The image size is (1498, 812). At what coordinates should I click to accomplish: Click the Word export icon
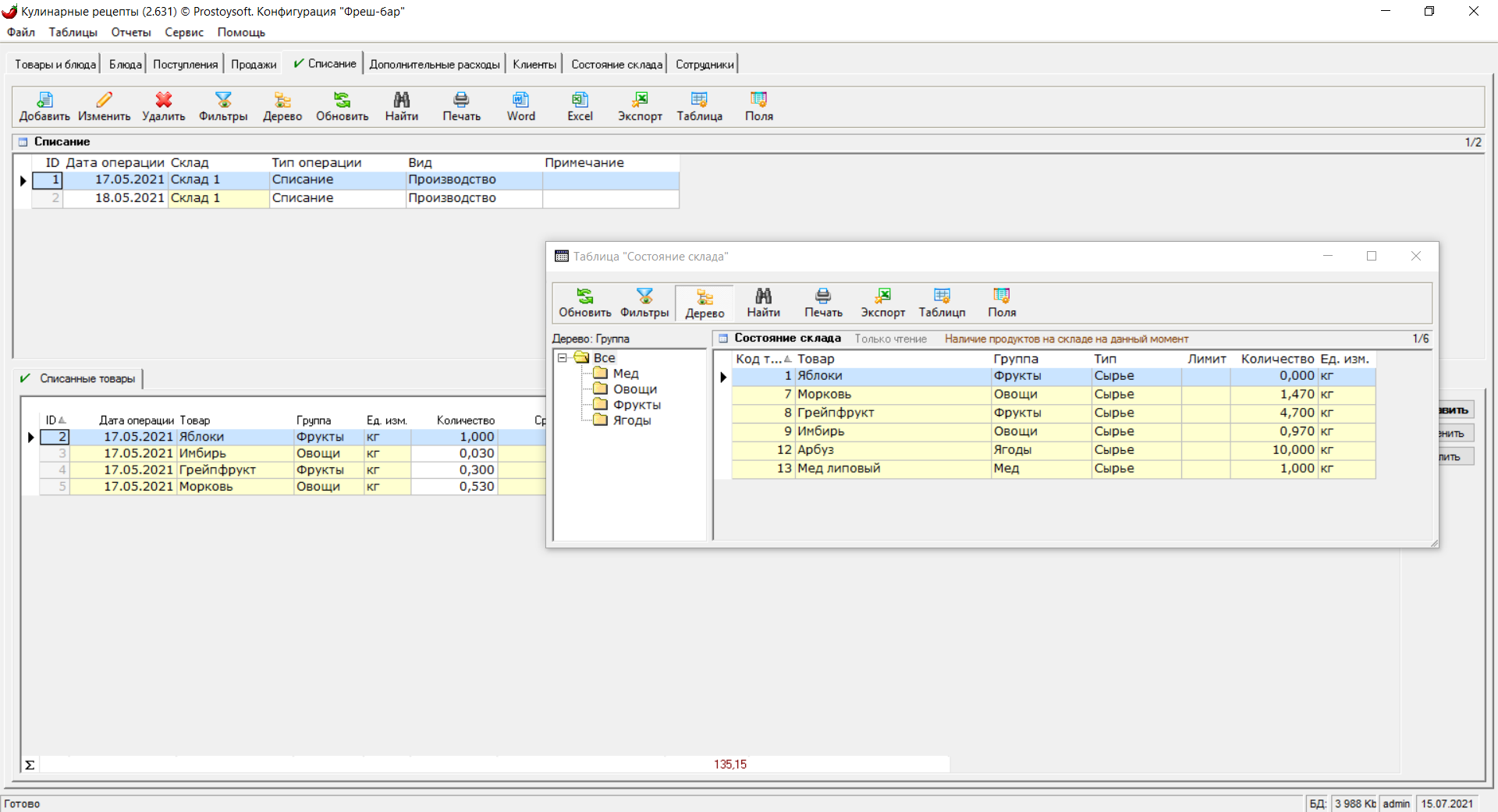pyautogui.click(x=520, y=100)
